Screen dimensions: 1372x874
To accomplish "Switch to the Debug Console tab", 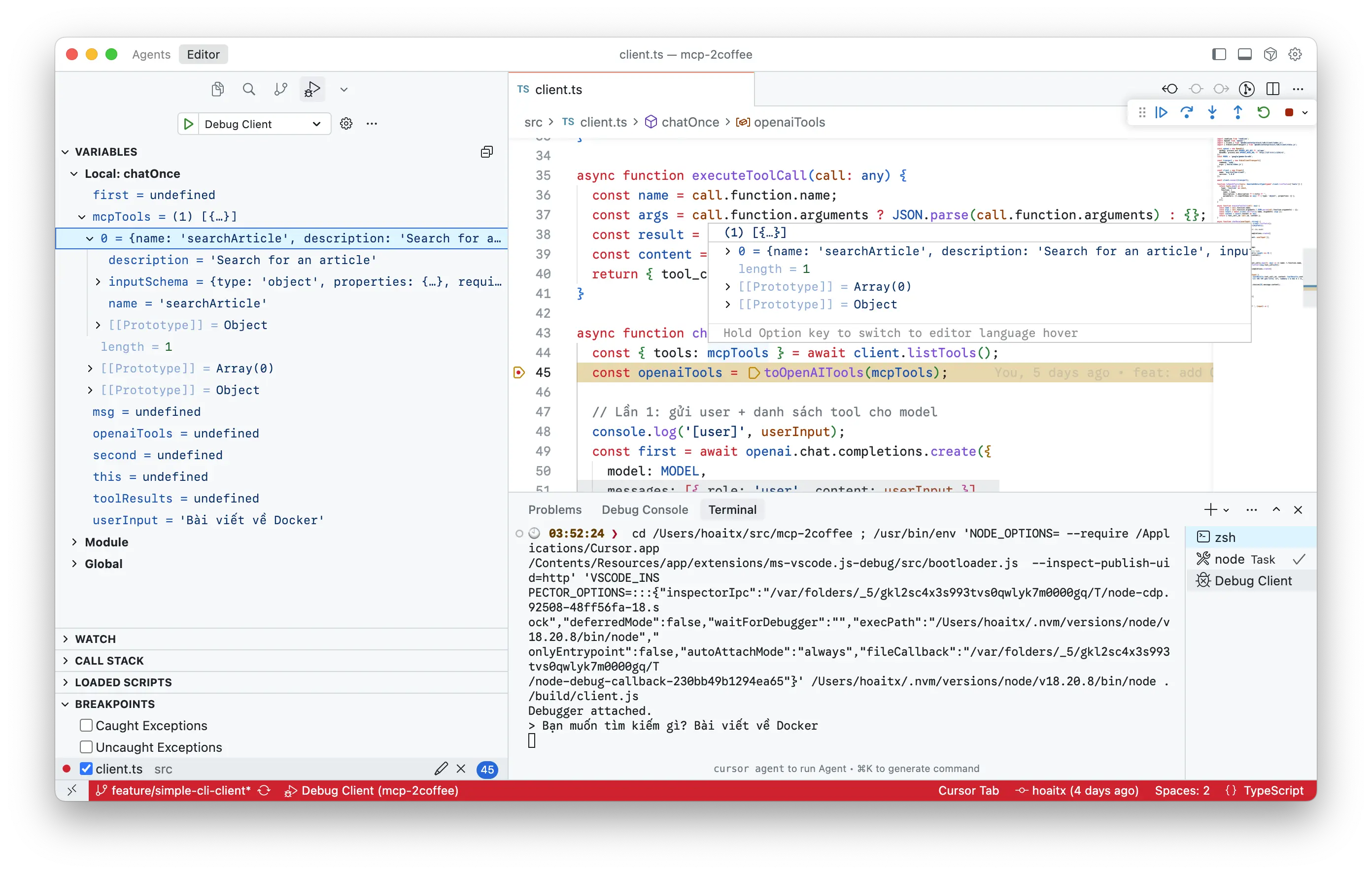I will click(645, 509).
